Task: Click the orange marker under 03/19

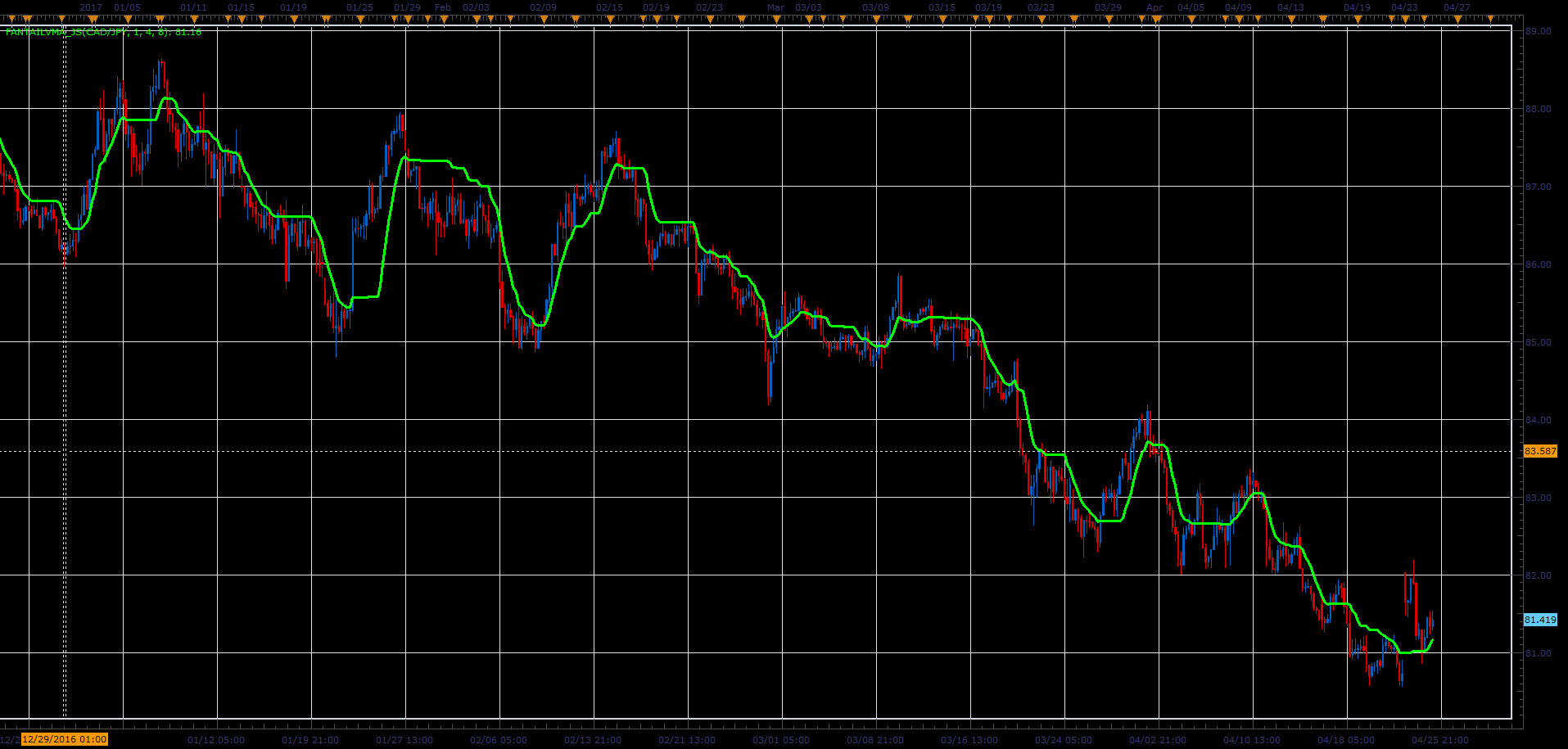Action: click(990, 19)
